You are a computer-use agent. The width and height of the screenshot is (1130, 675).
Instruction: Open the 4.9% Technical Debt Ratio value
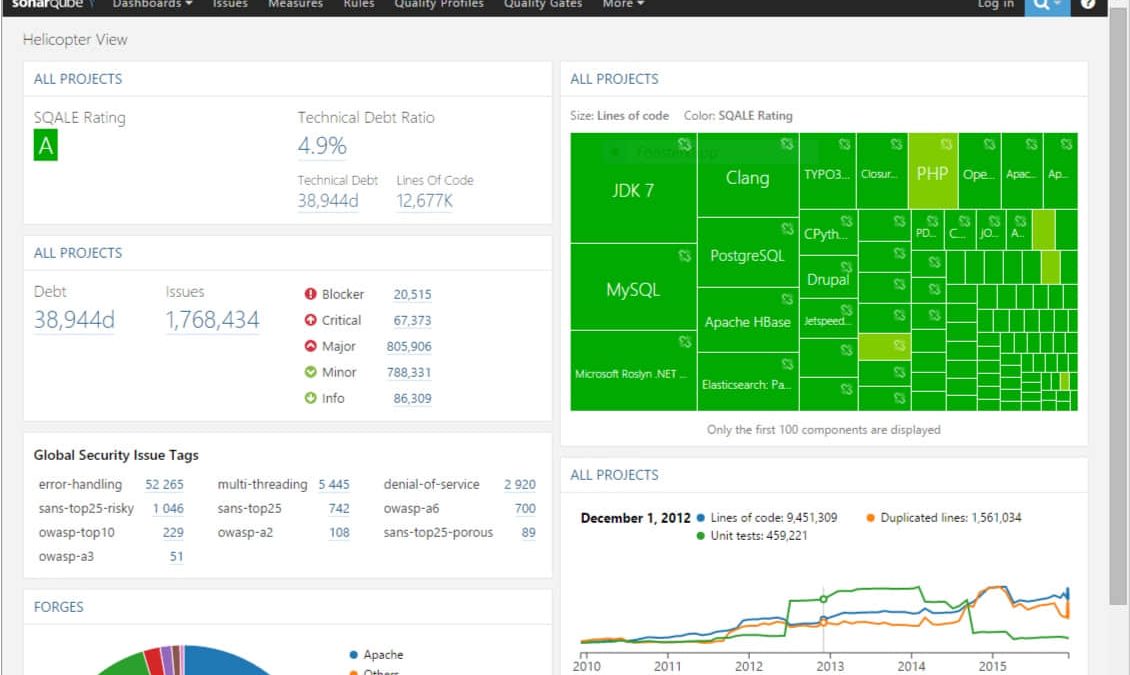point(322,146)
